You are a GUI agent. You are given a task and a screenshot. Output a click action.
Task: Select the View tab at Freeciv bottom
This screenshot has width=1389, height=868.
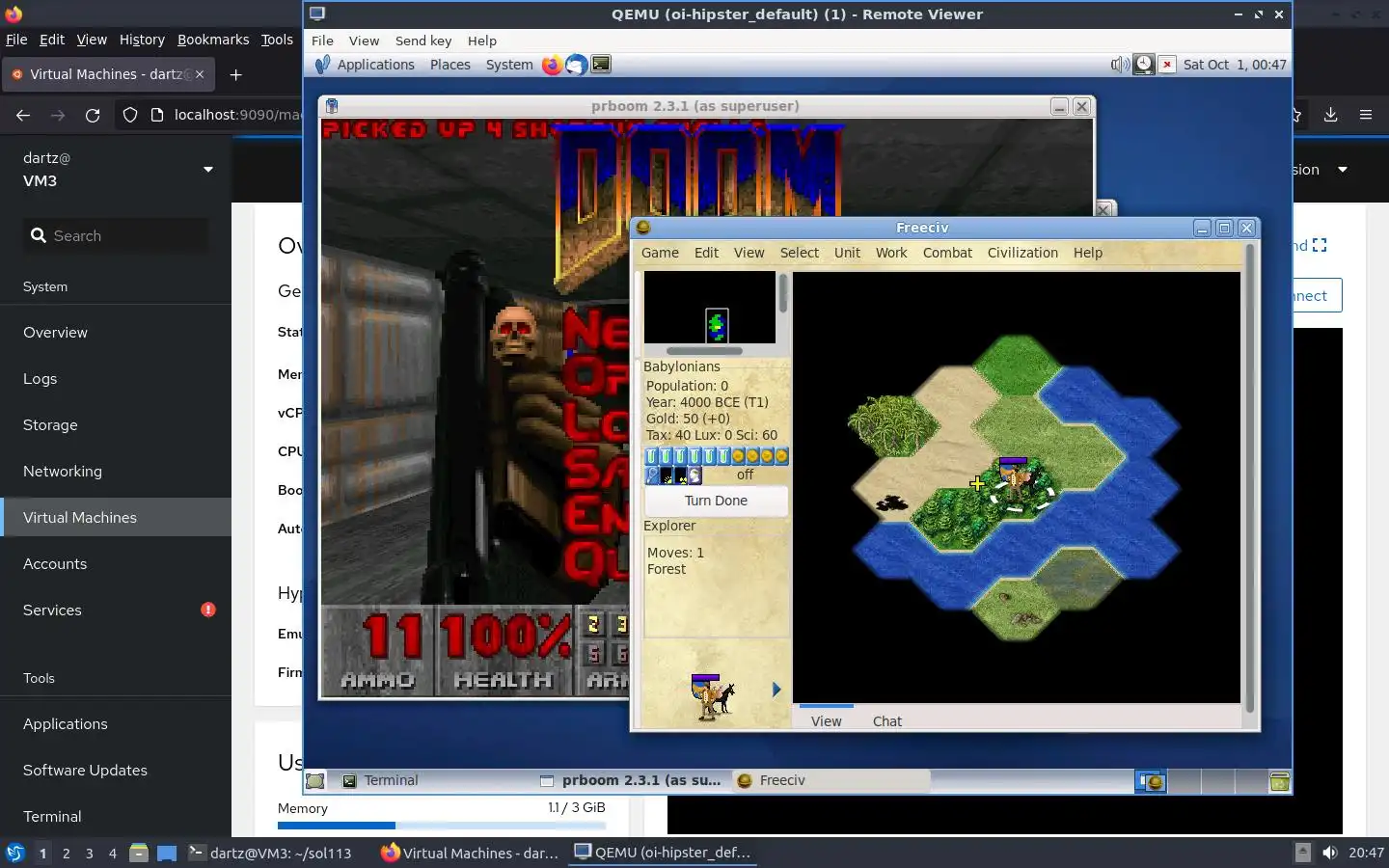tap(826, 721)
